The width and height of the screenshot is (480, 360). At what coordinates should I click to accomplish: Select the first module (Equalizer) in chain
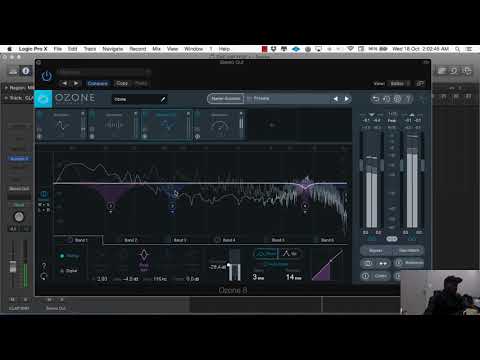[61, 125]
